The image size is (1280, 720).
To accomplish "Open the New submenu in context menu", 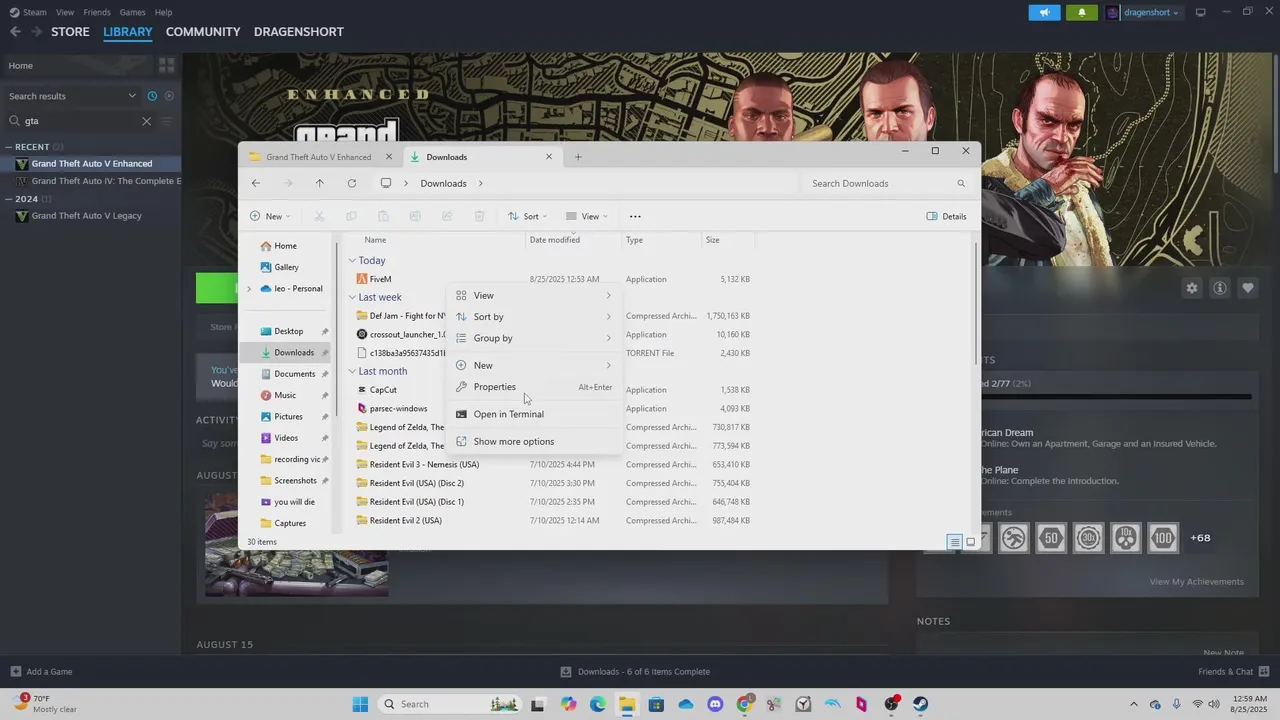I will [x=534, y=365].
